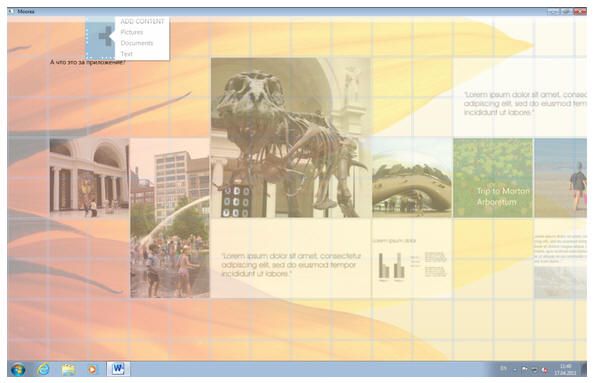The height and width of the screenshot is (383, 593).
Task: Open the Cloud Gate bean photo
Action: click(x=412, y=178)
